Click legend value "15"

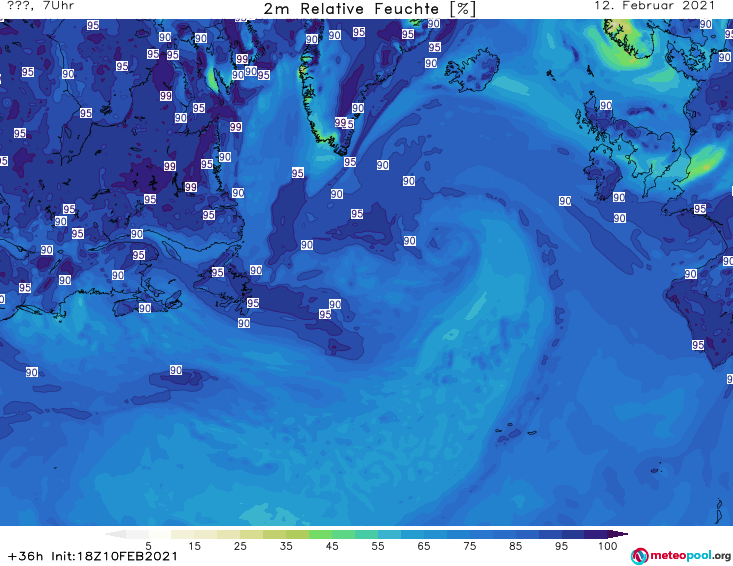[194, 546]
